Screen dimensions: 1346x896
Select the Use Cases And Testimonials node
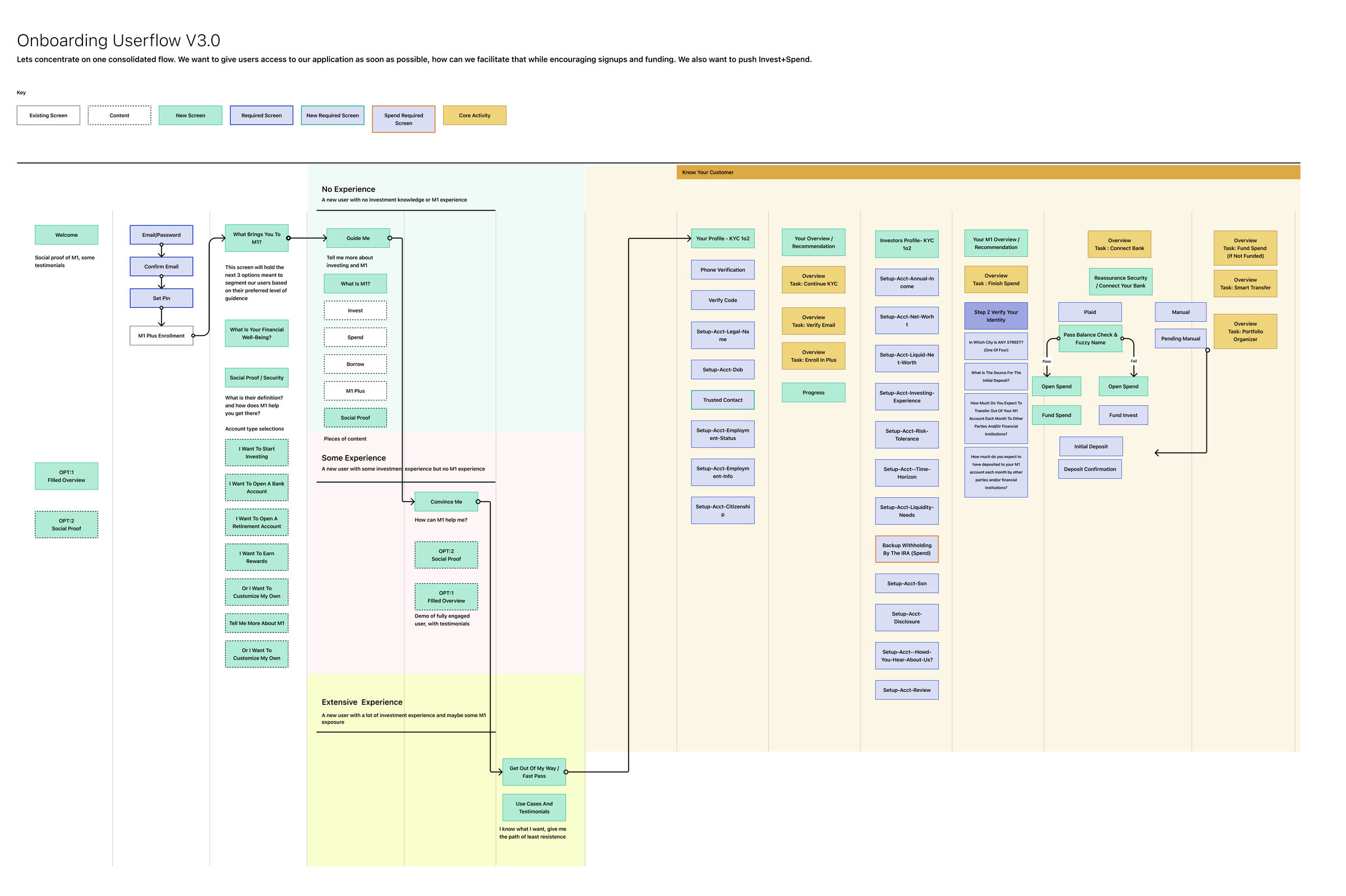click(534, 807)
